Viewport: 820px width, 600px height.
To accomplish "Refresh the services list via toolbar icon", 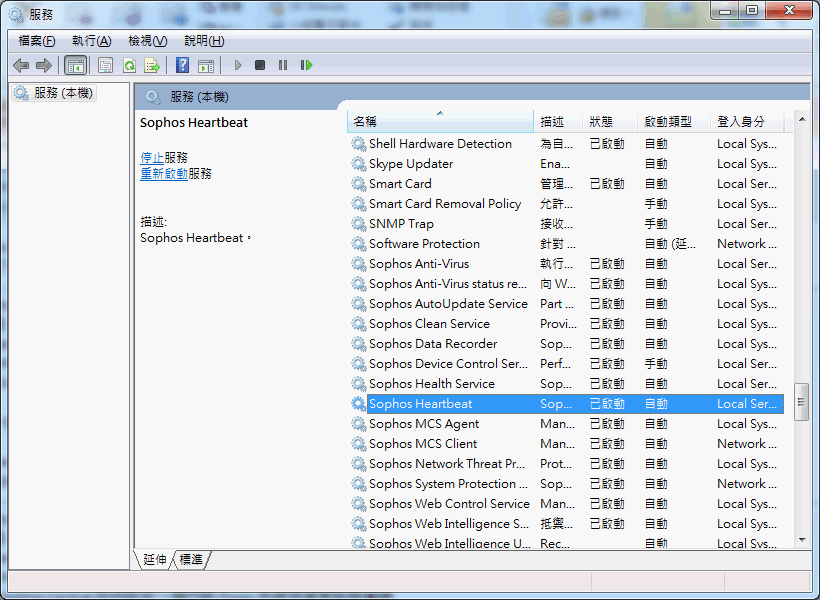I will [129, 65].
